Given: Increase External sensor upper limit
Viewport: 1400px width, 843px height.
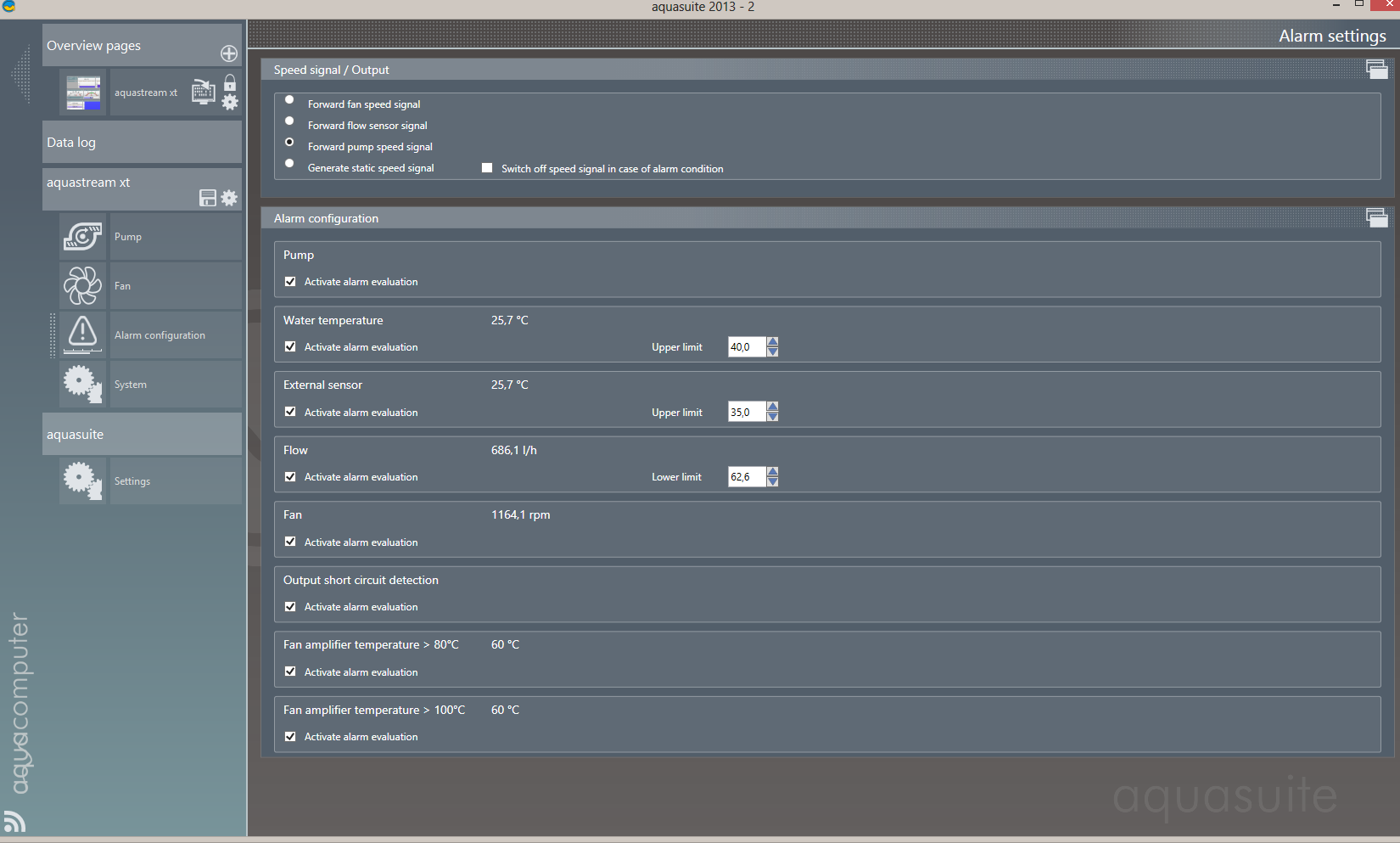Looking at the screenshot, I should (x=772, y=407).
